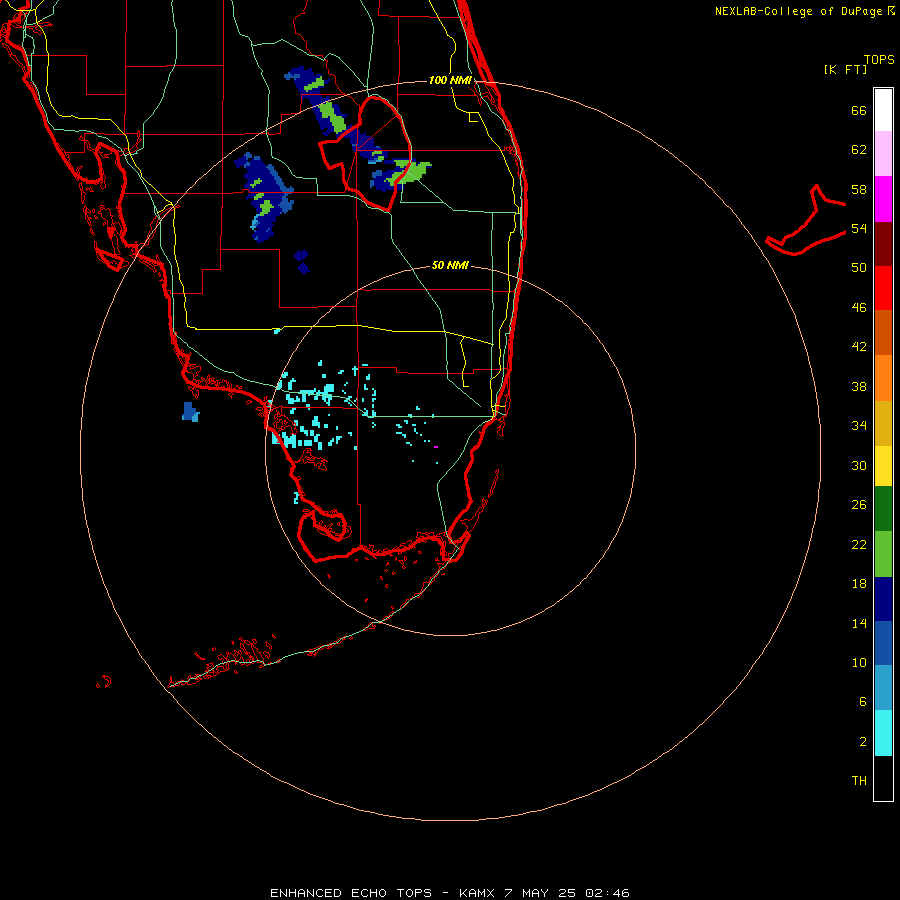The width and height of the screenshot is (900, 900).
Task: Click the 18 value on the legend
Action: [x=859, y=584]
